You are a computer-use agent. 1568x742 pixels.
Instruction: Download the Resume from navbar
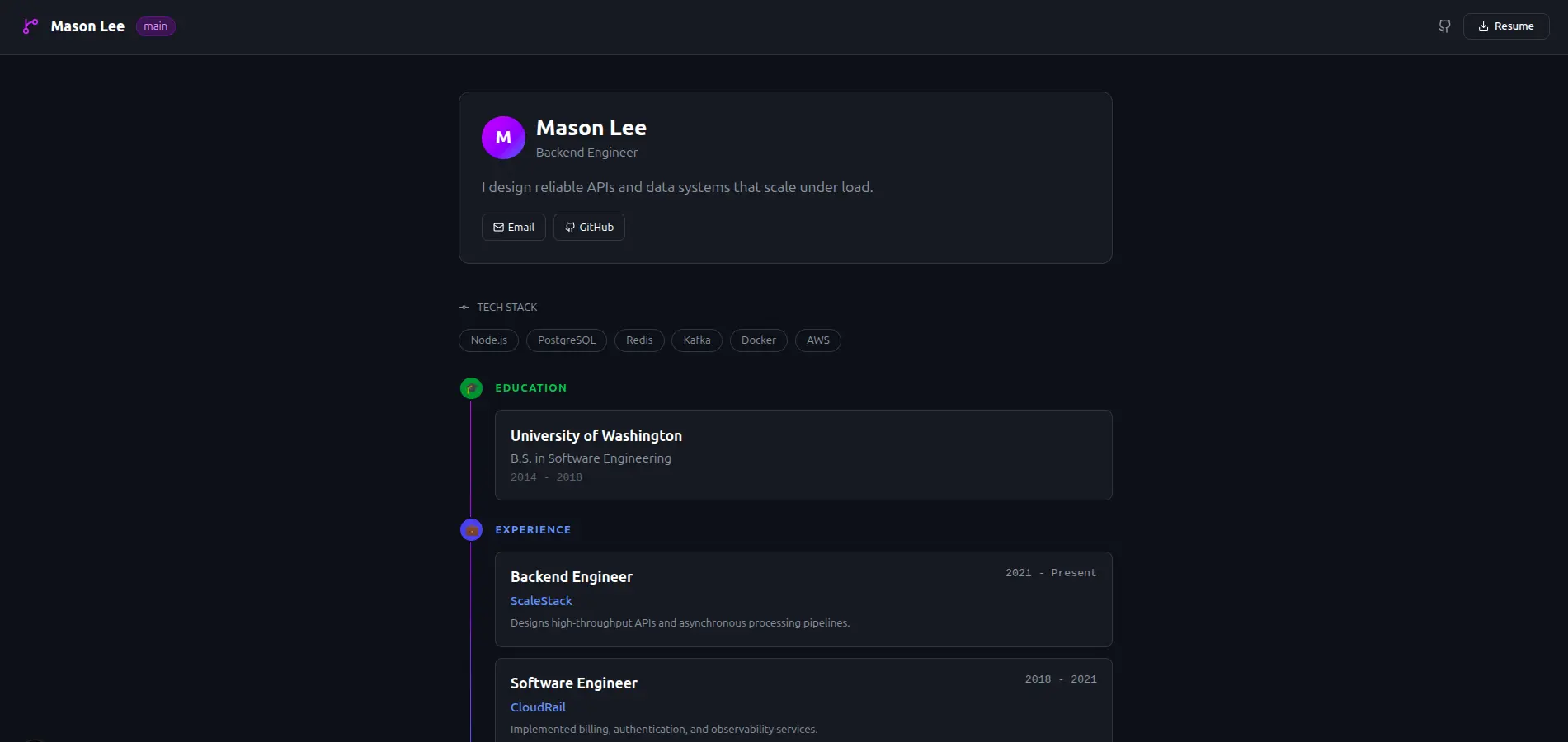1505,26
